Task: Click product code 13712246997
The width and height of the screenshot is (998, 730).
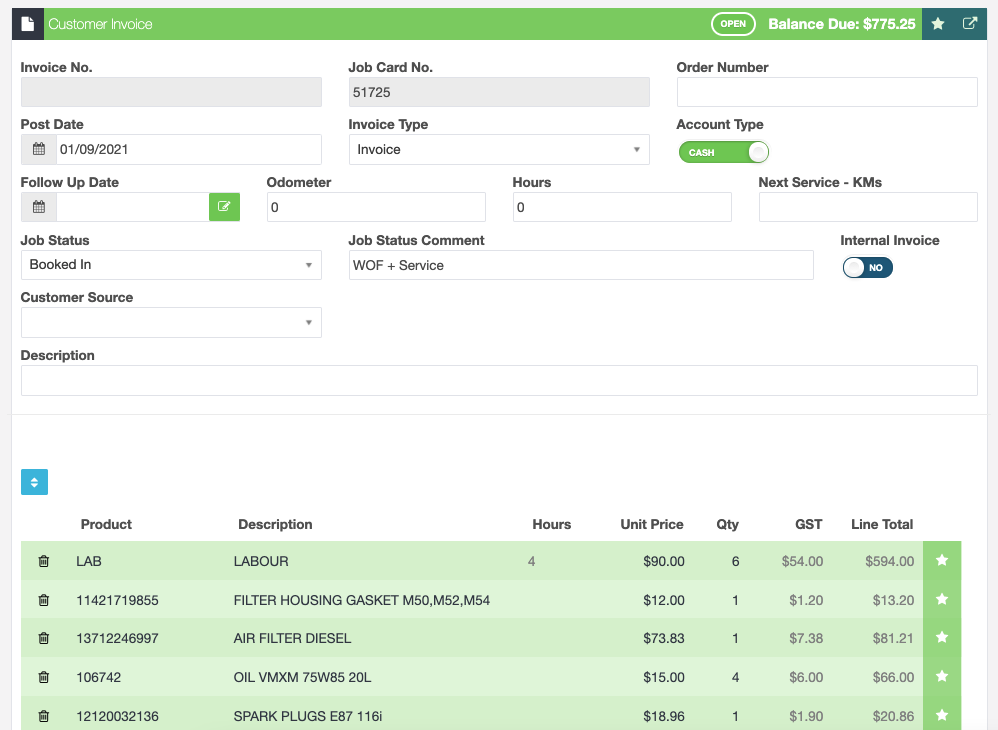Action: [117, 638]
